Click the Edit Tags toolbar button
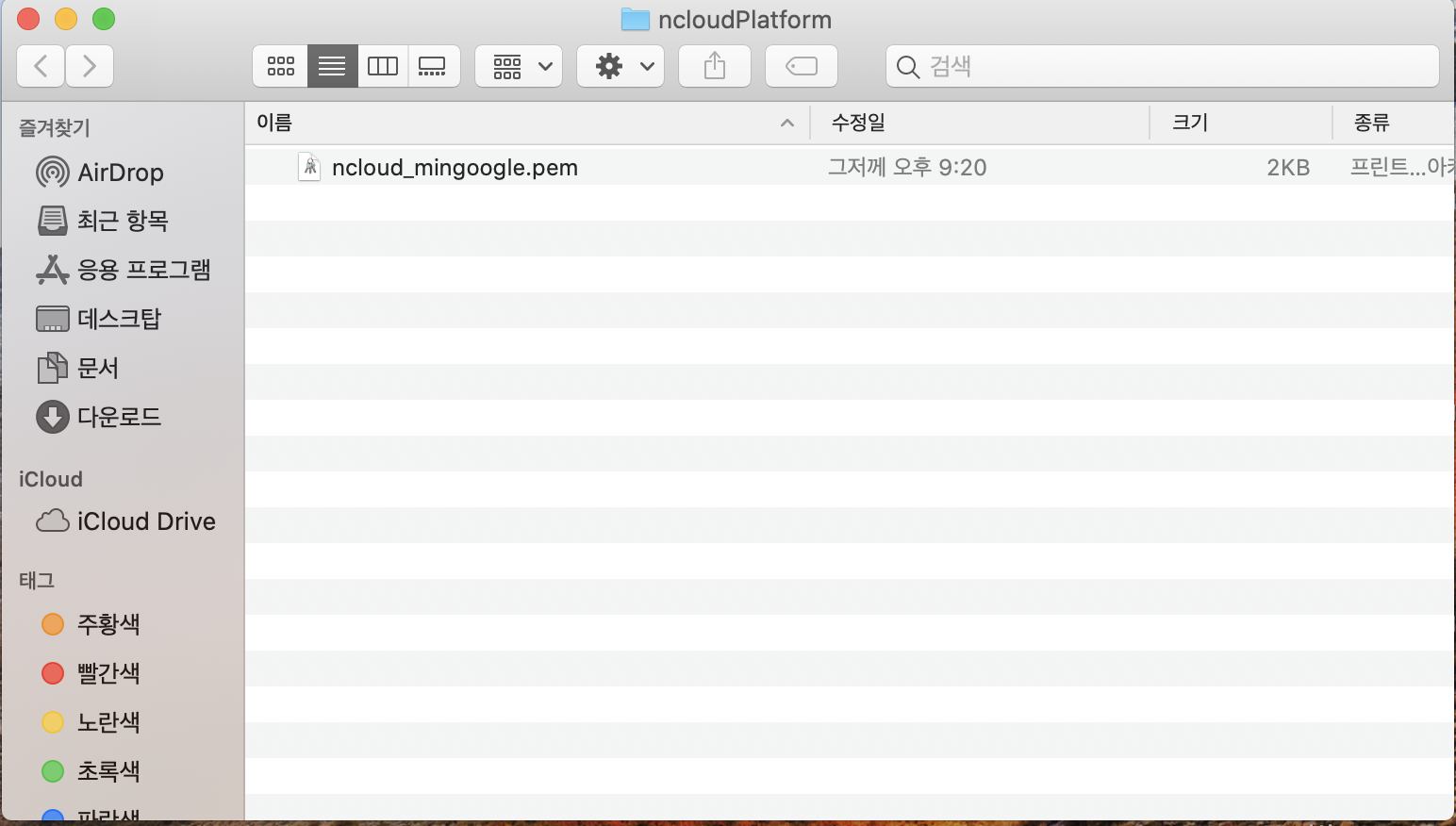Screen dimensions: 1456x826 (802, 66)
